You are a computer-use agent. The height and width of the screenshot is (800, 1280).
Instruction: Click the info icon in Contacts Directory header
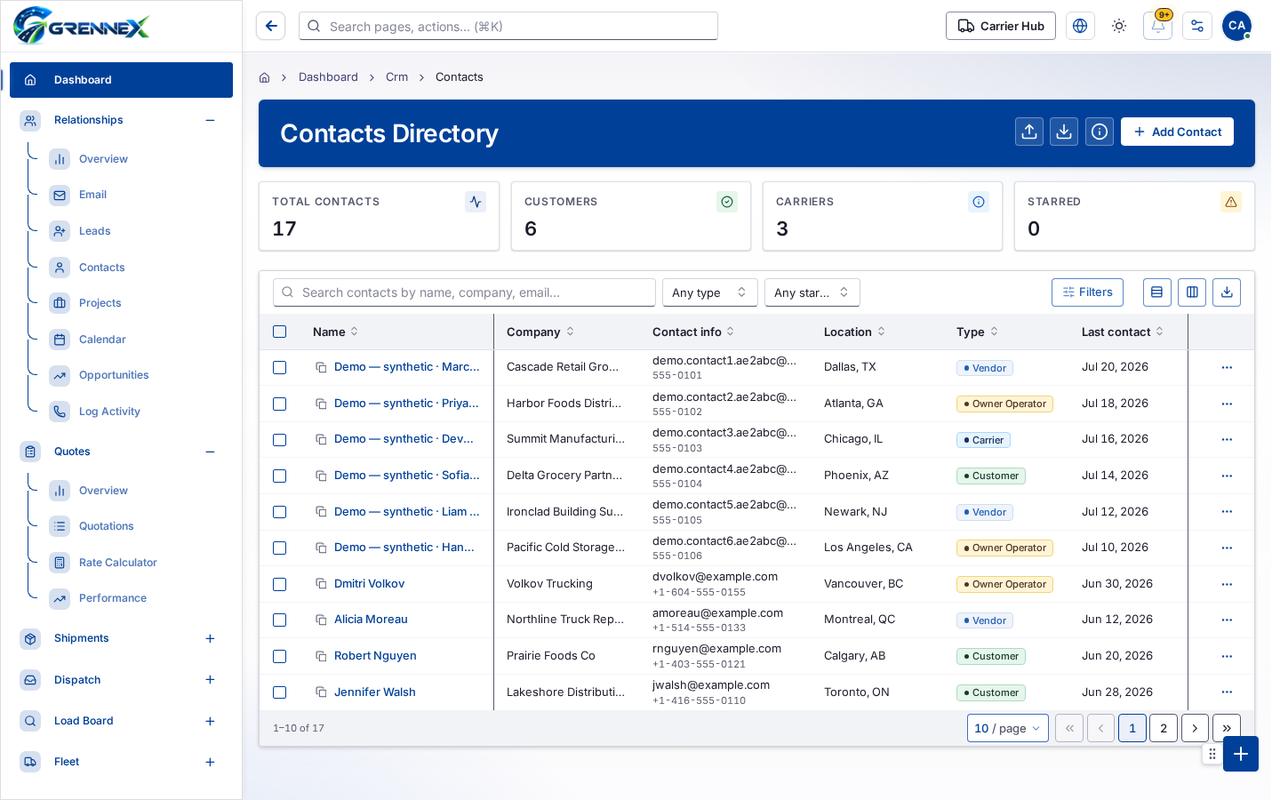[1099, 131]
